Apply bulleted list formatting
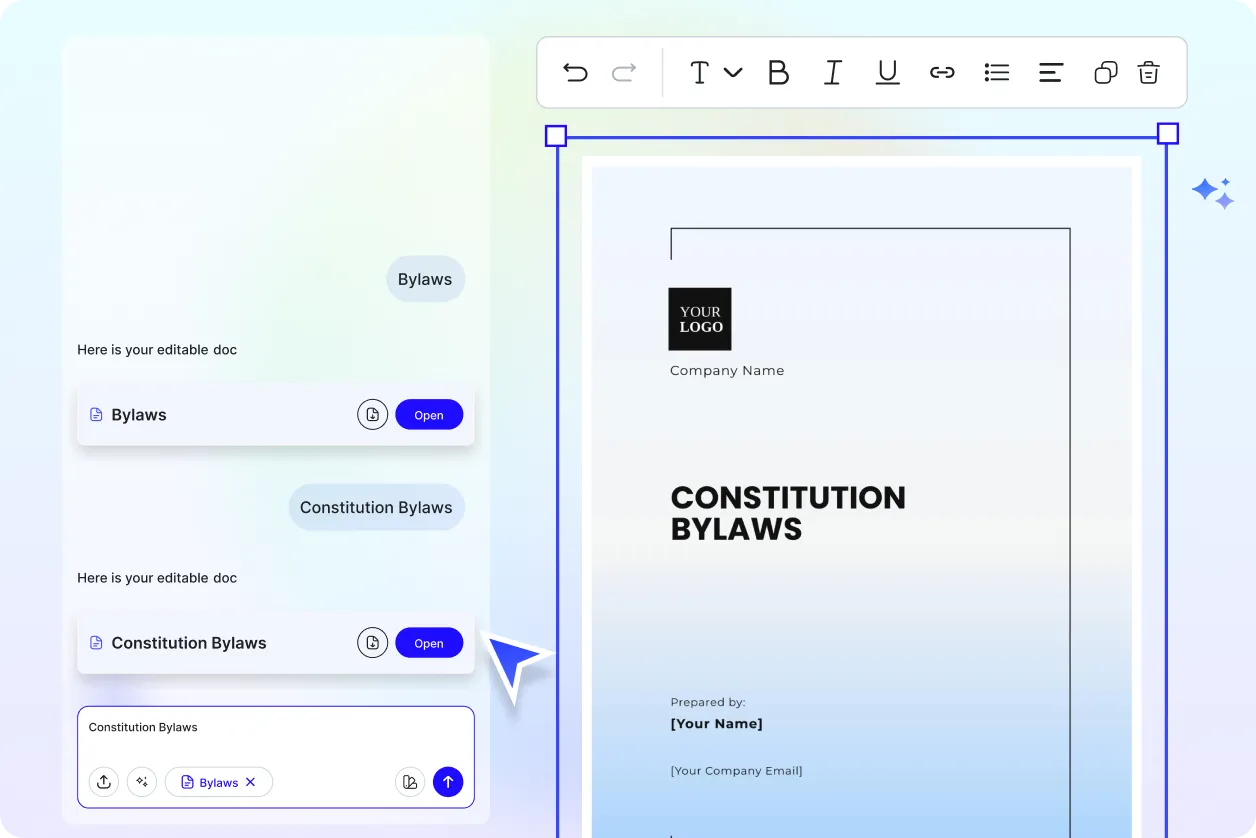The image size is (1256, 838). [x=996, y=72]
